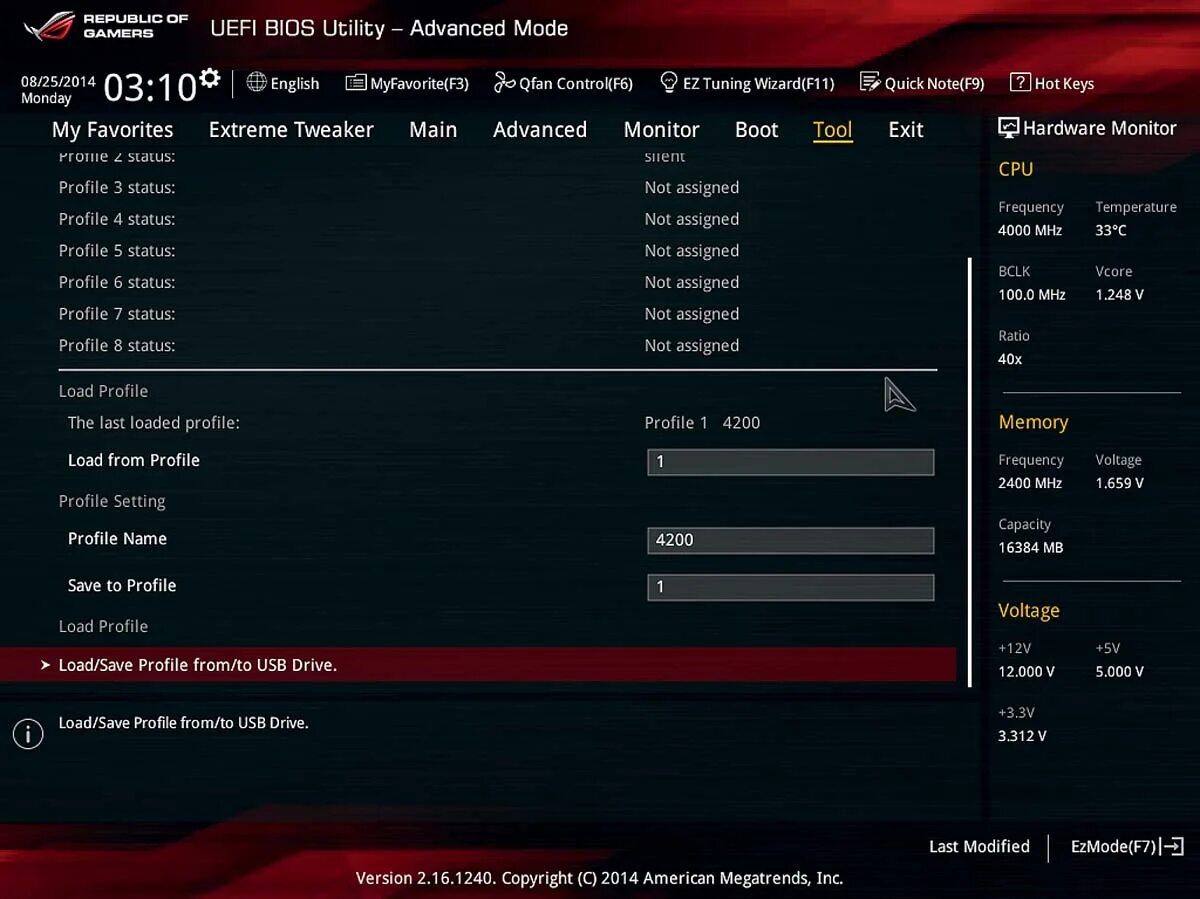Select the Profile 6 status row

click(x=497, y=282)
